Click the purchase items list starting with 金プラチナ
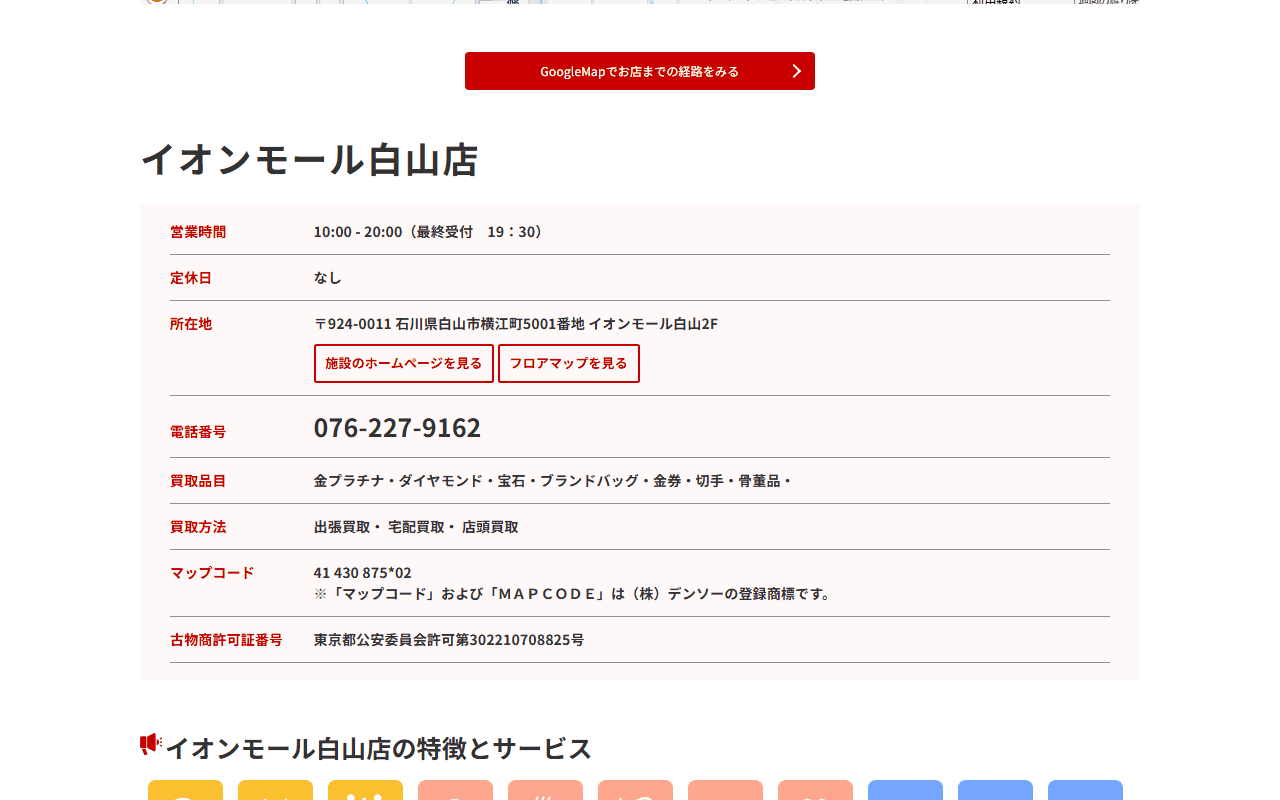 click(553, 481)
